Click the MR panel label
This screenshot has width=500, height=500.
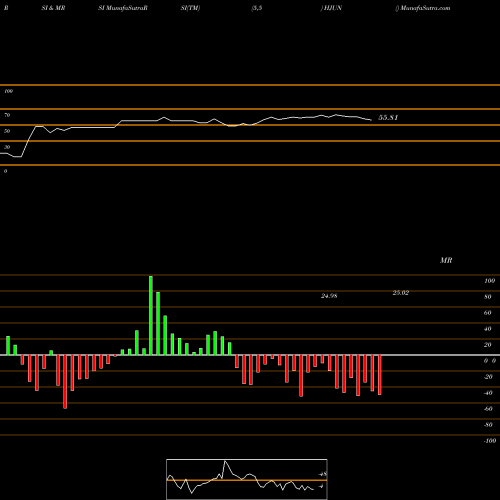[x=446, y=260]
